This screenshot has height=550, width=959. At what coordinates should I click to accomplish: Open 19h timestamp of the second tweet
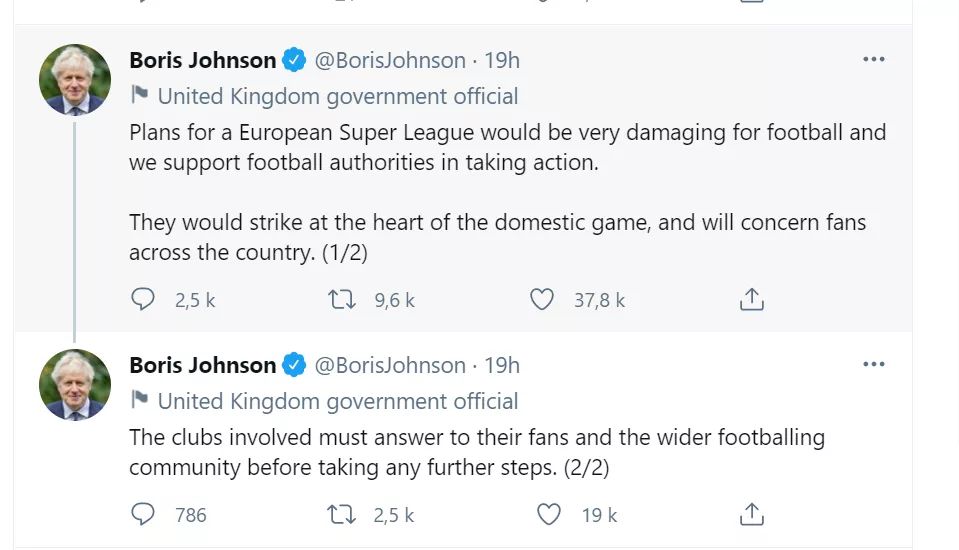[502, 365]
